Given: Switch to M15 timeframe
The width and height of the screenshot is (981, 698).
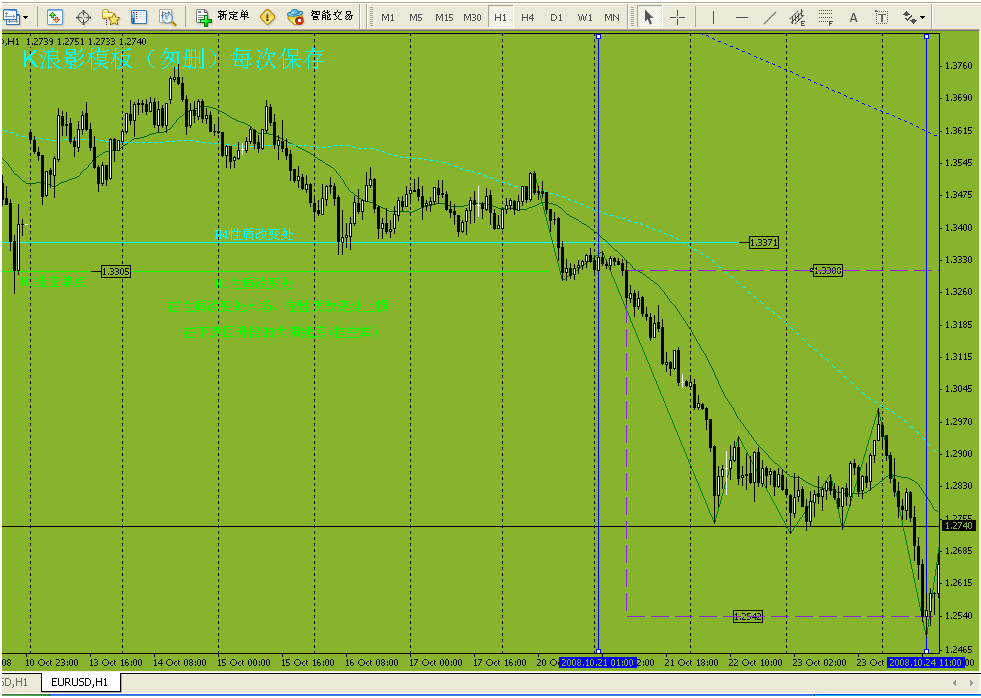Looking at the screenshot, I should coord(444,18).
